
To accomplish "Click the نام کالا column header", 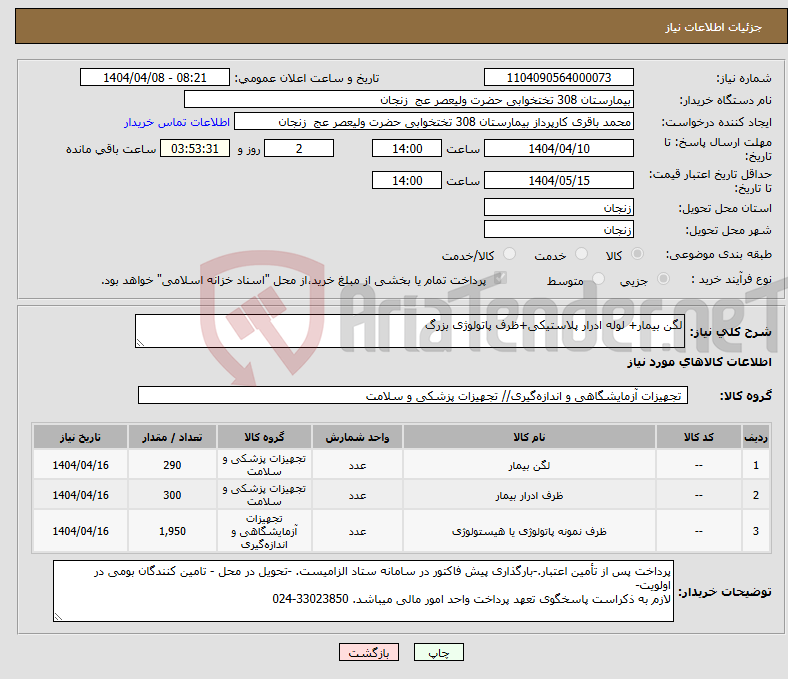I will (529, 437).
